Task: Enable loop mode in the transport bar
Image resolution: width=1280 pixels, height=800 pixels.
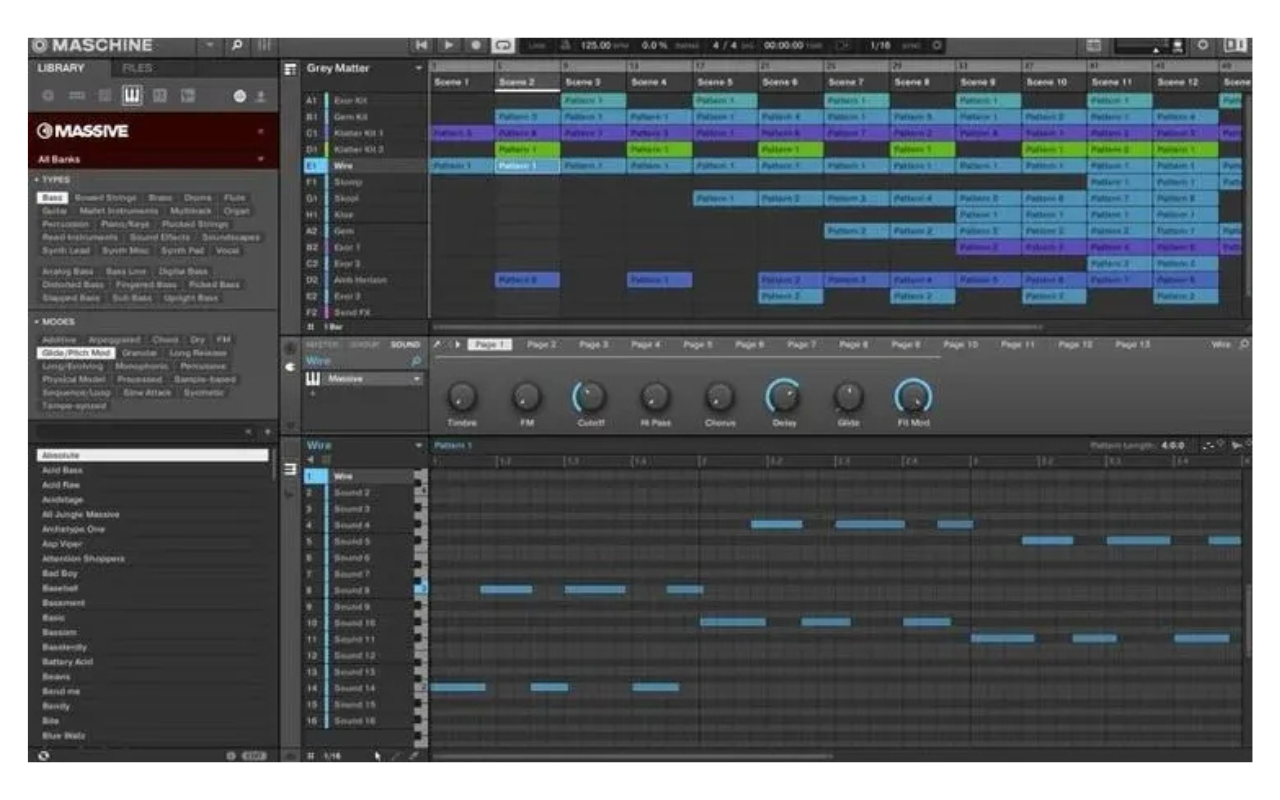Action: 505,42
